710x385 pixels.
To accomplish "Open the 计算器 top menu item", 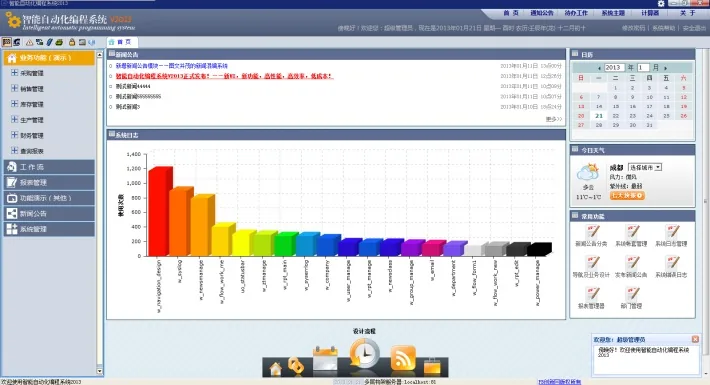I will click(650, 13).
